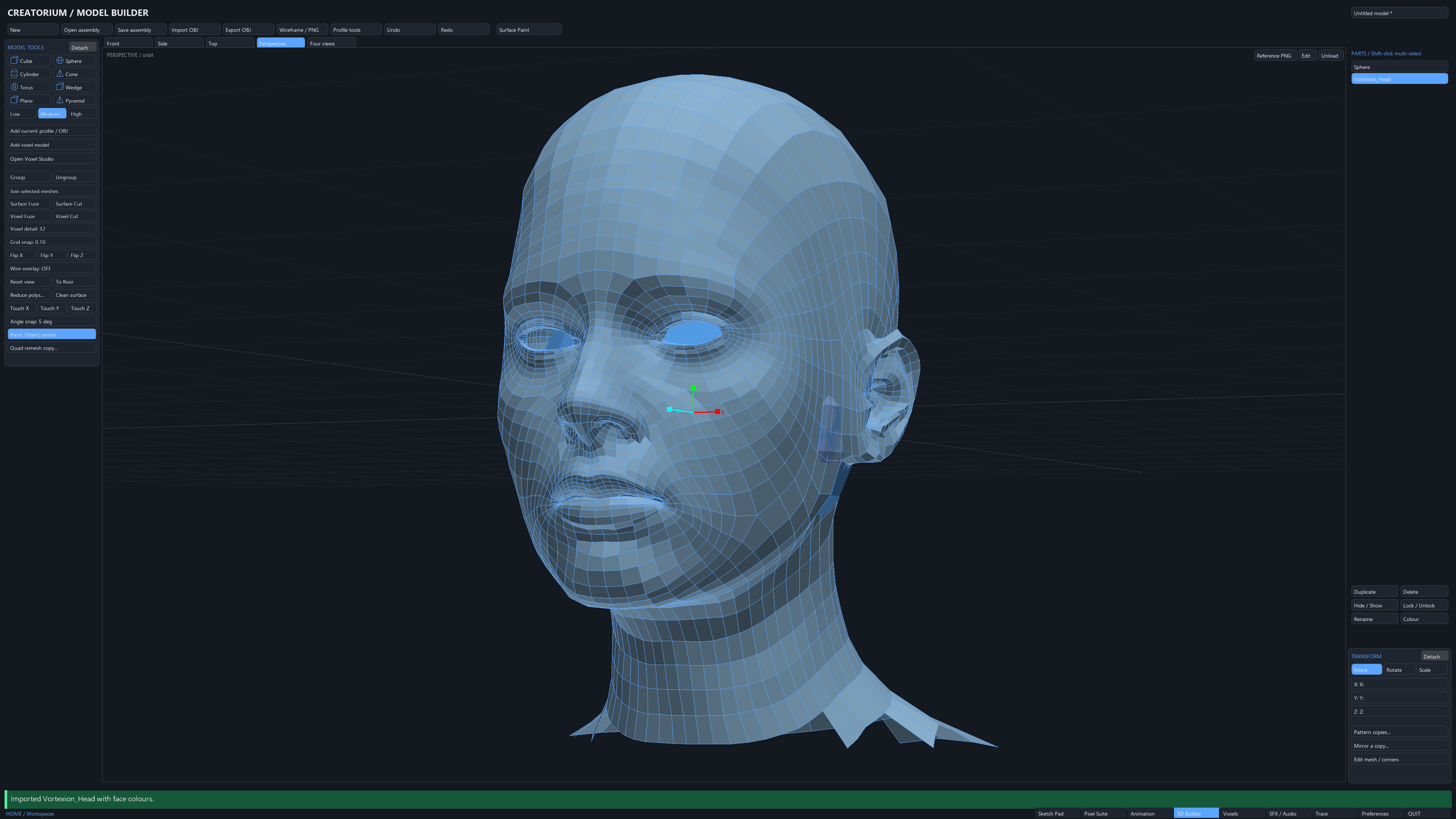Add a Cylinder primitive
1456x819 pixels.
[29, 74]
